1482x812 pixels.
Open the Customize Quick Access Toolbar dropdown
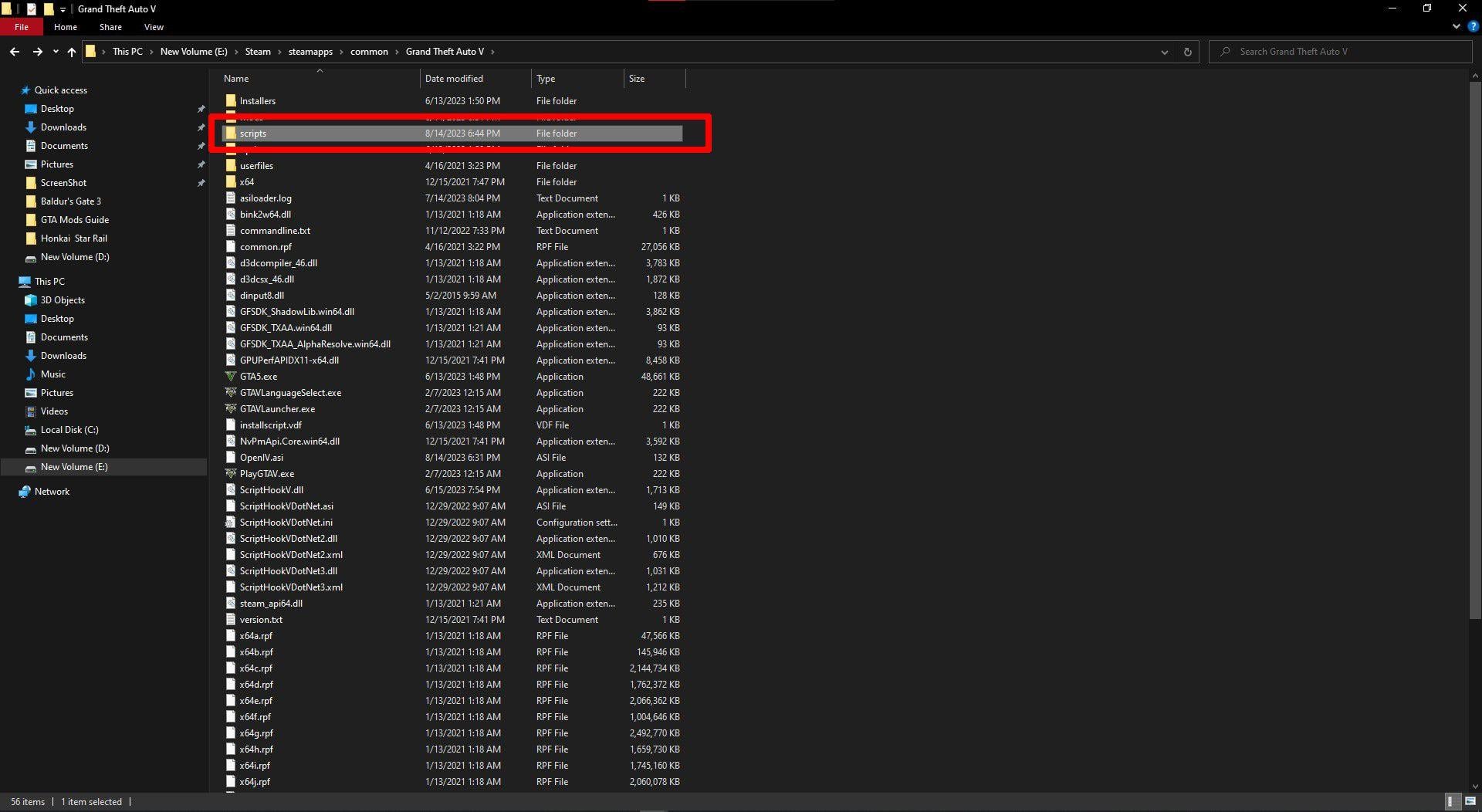[x=63, y=9]
